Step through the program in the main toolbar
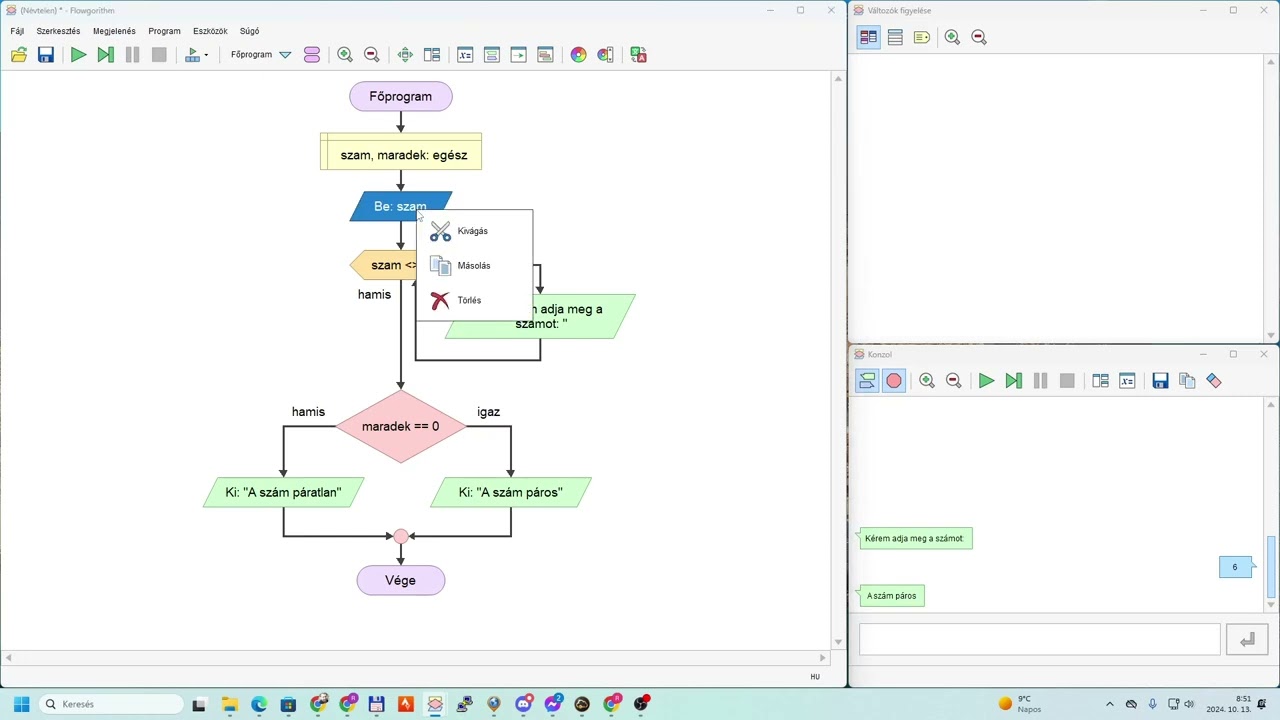This screenshot has width=1280, height=720. pyautogui.click(x=105, y=55)
